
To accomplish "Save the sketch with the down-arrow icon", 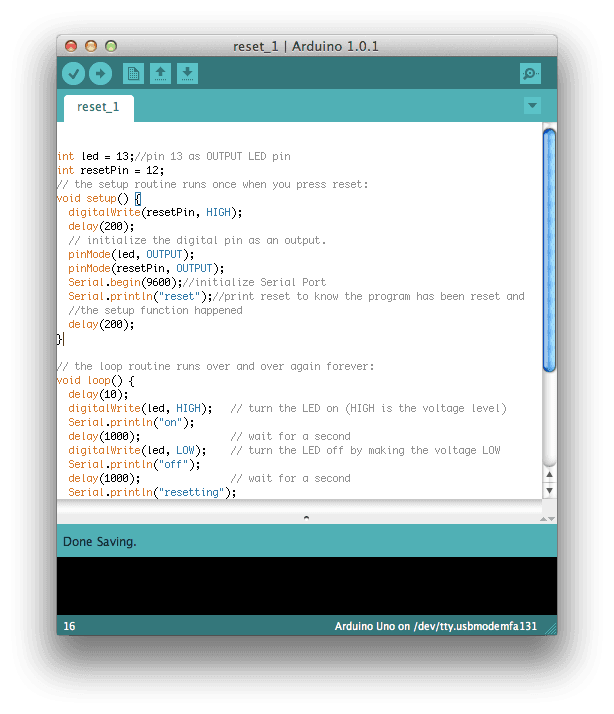I will pyautogui.click(x=187, y=73).
